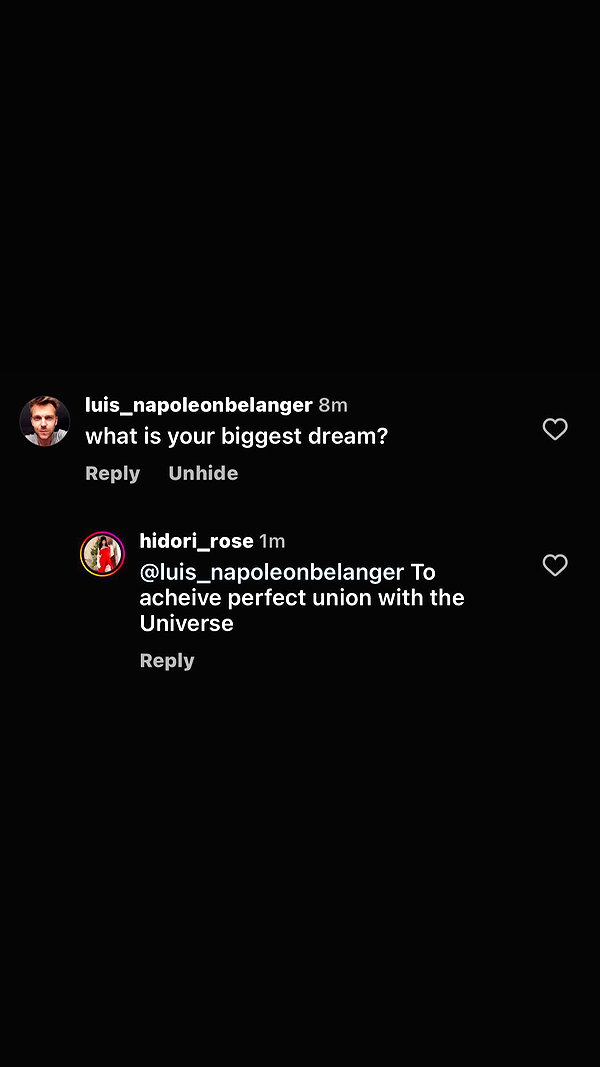
Task: Click the word 'To' after the mention
Action: [422, 572]
